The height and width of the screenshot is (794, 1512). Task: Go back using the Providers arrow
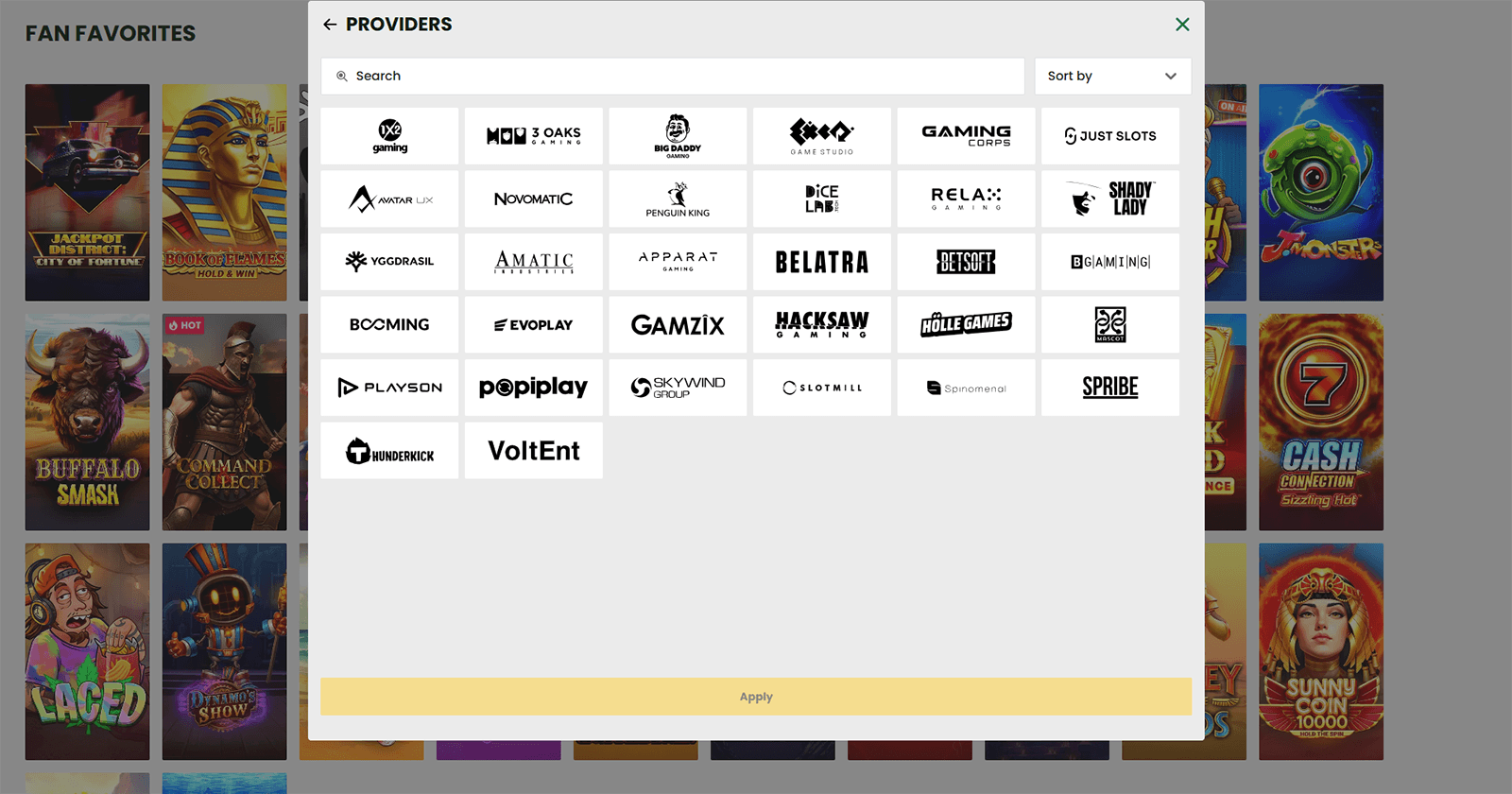point(330,25)
